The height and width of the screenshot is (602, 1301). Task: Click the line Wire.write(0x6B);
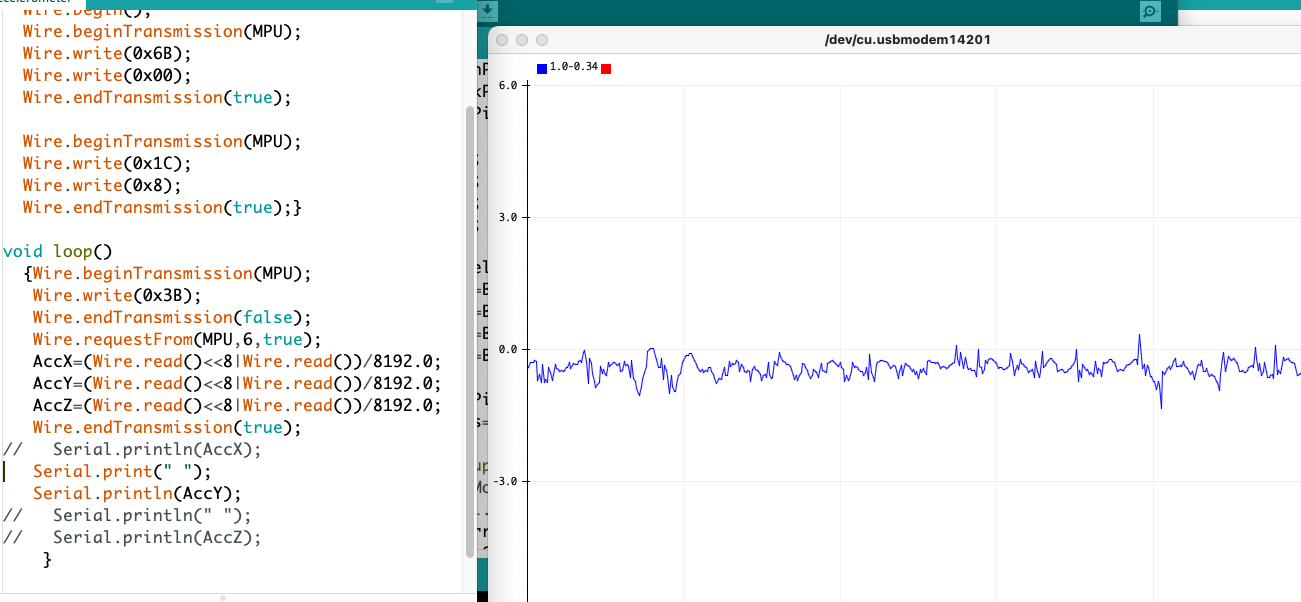coord(107,53)
